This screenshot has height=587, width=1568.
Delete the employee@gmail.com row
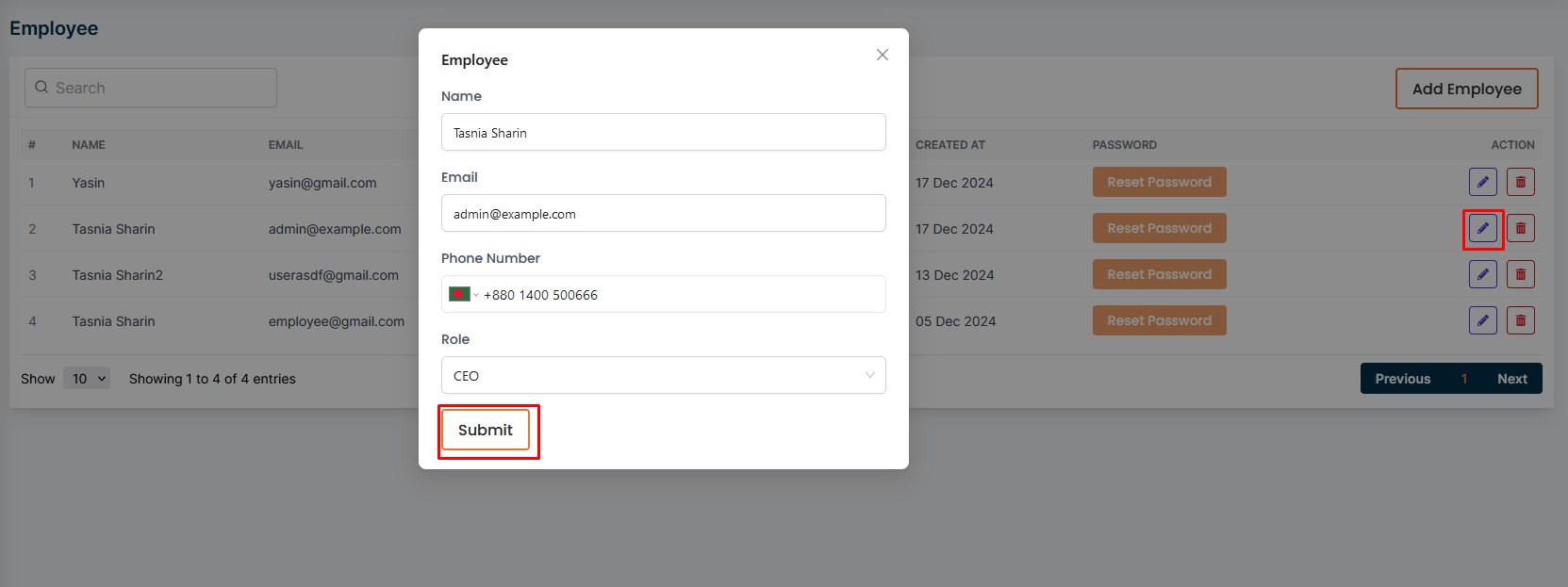click(1520, 320)
